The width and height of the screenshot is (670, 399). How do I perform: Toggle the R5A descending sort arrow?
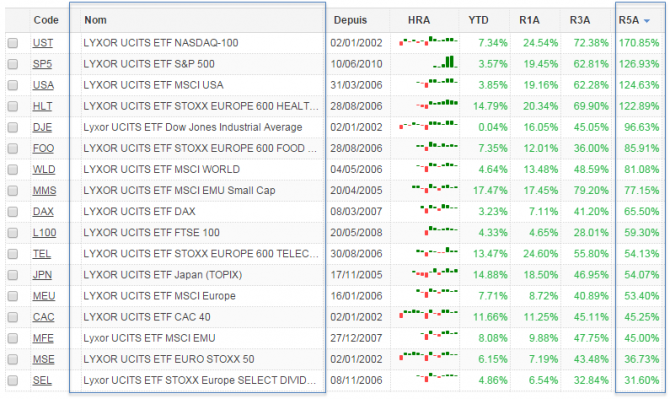pyautogui.click(x=646, y=21)
